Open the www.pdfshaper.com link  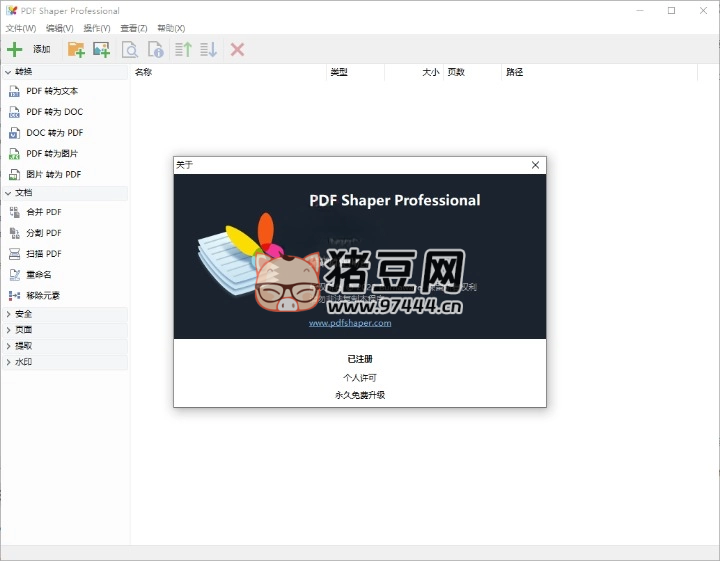pos(350,323)
